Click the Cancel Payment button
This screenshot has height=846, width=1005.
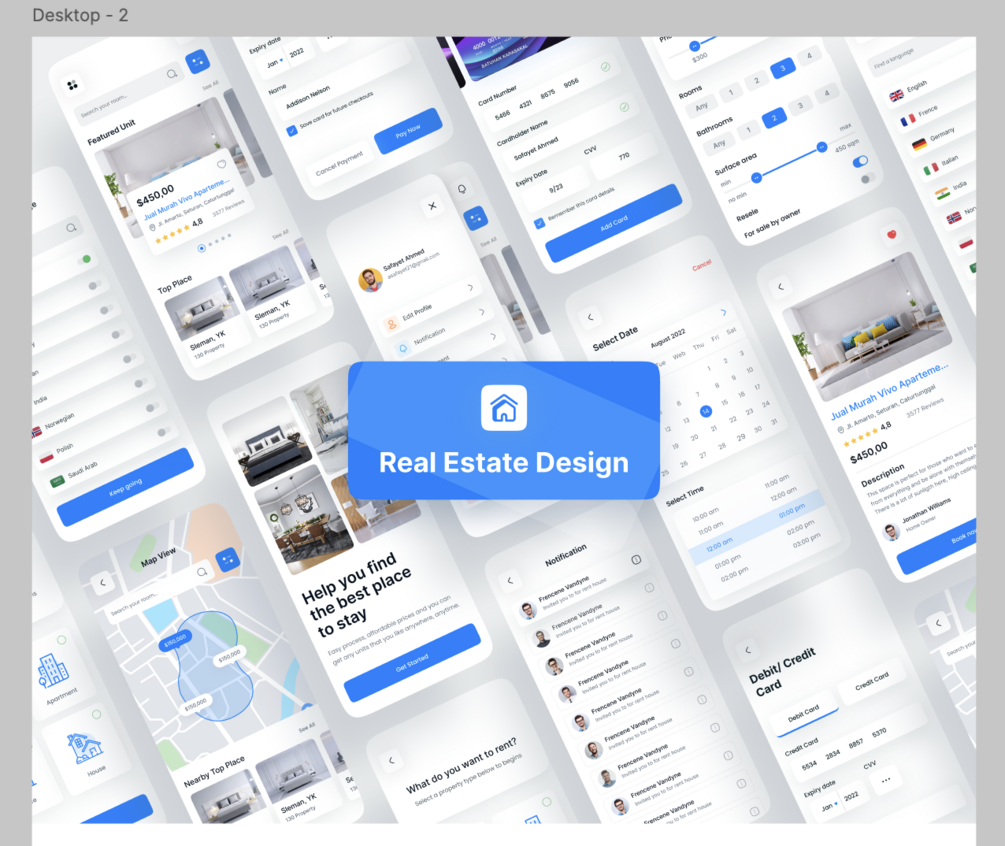(x=340, y=163)
